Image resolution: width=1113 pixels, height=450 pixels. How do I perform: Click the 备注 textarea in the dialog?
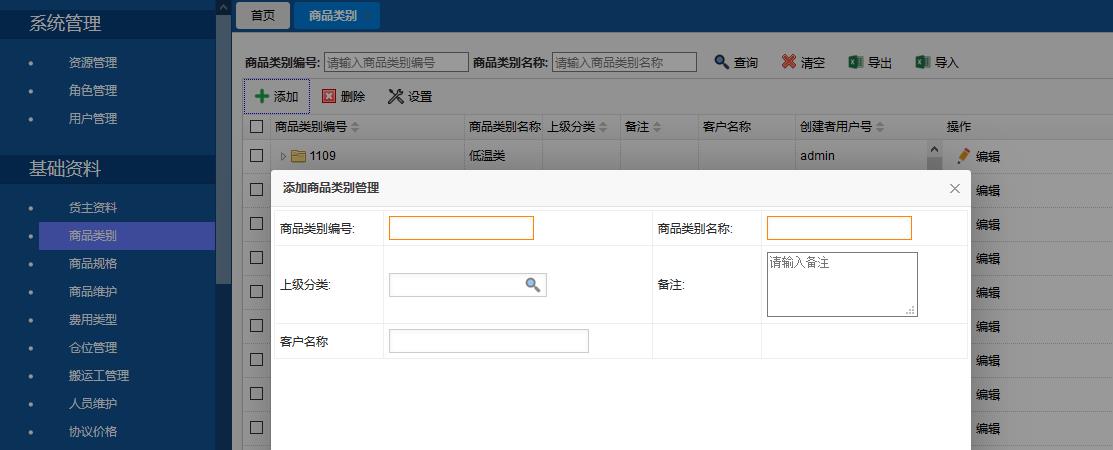click(841, 284)
